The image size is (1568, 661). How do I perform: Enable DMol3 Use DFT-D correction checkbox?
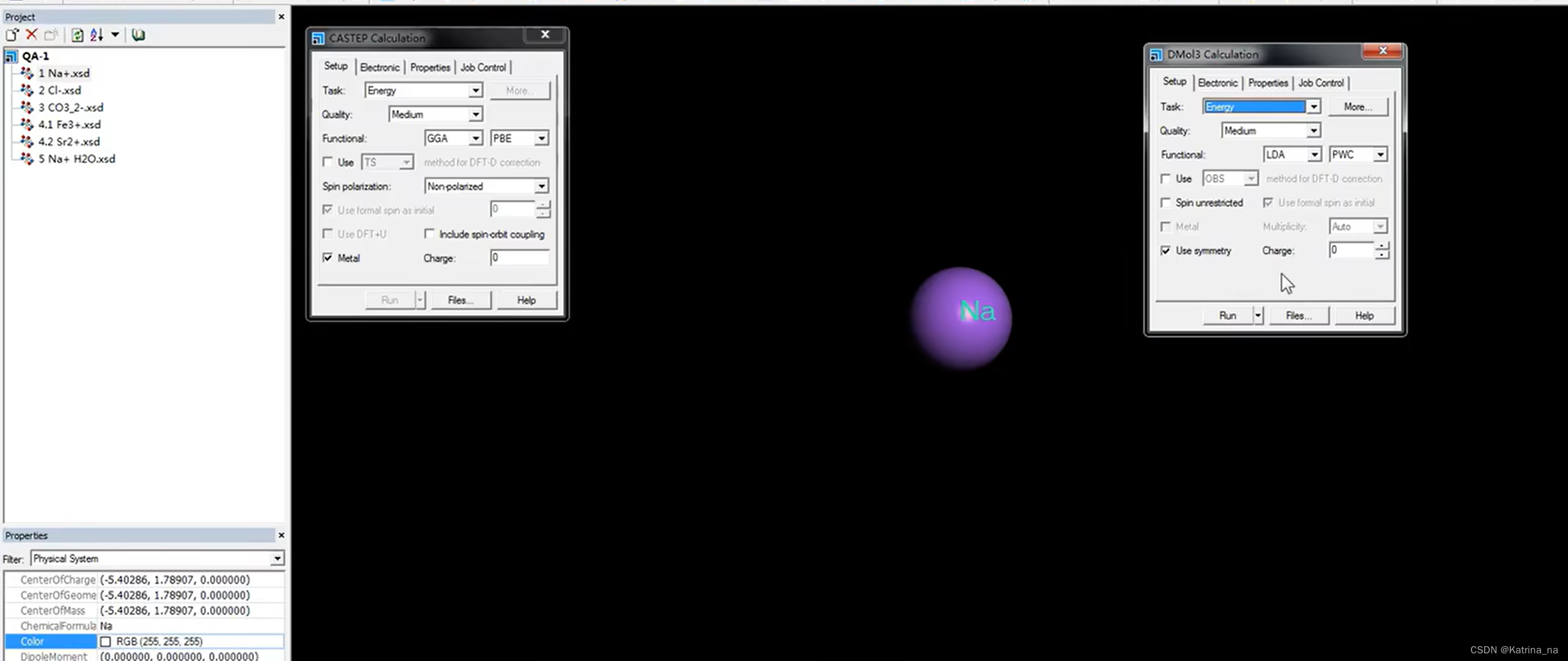coord(1166,179)
